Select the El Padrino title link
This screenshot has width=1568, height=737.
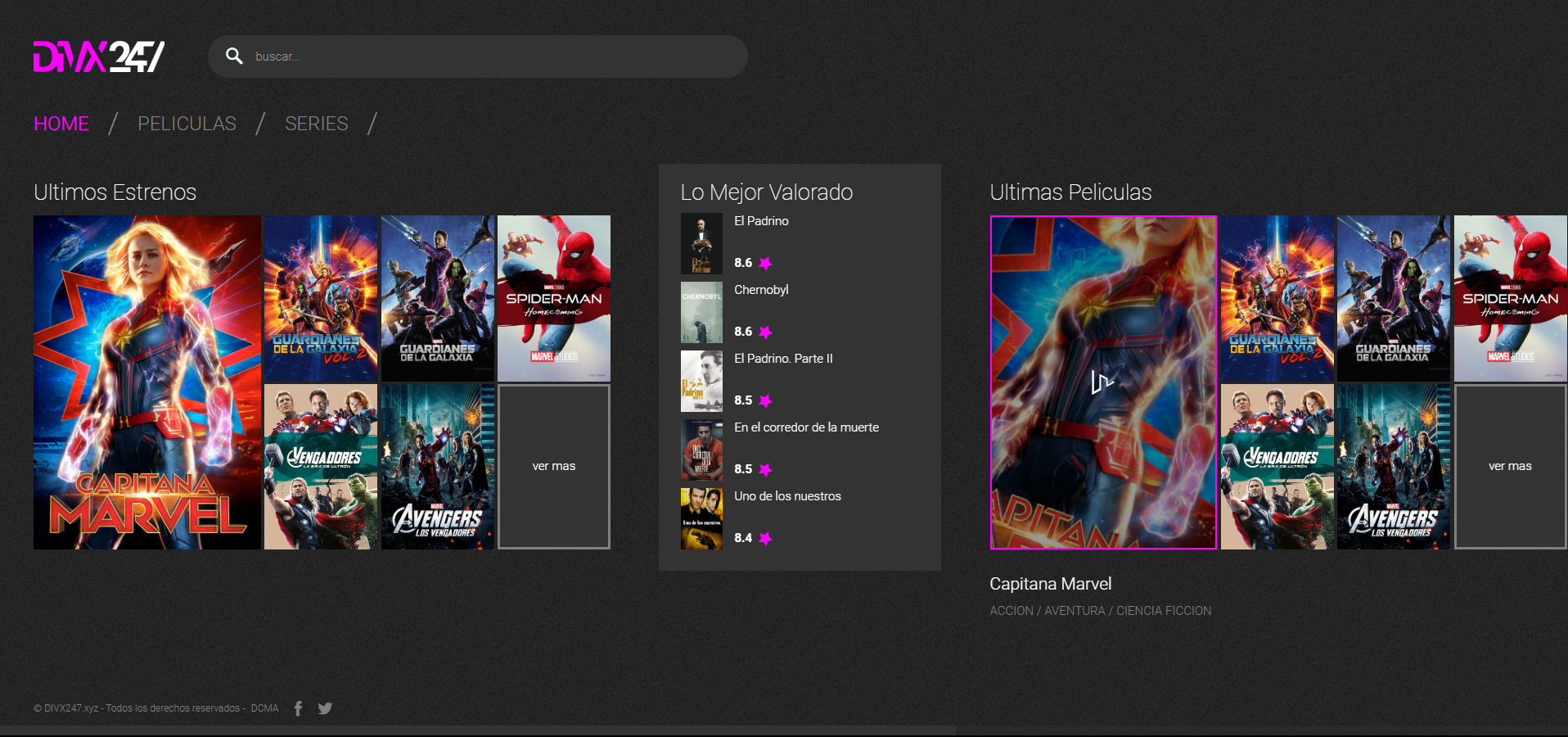pyautogui.click(x=761, y=221)
